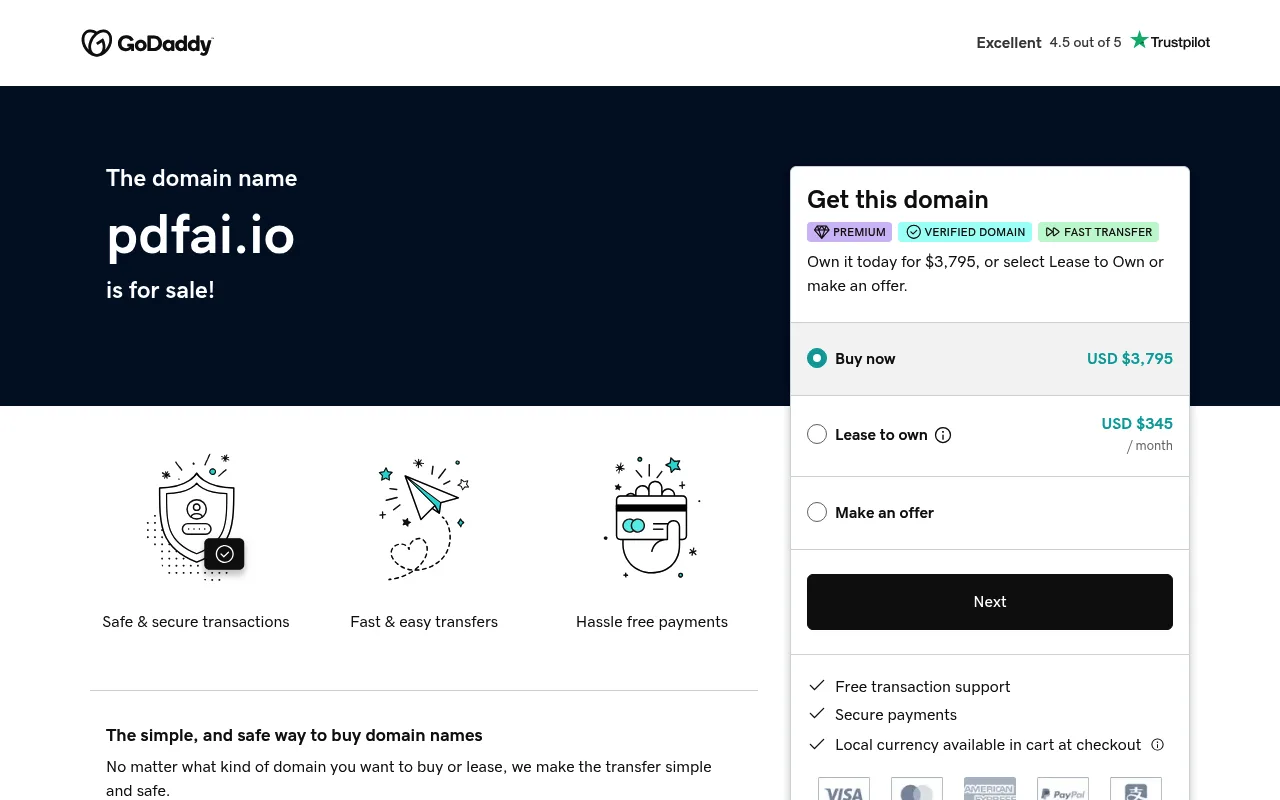Click "The simple, and safe way" heading

click(294, 735)
